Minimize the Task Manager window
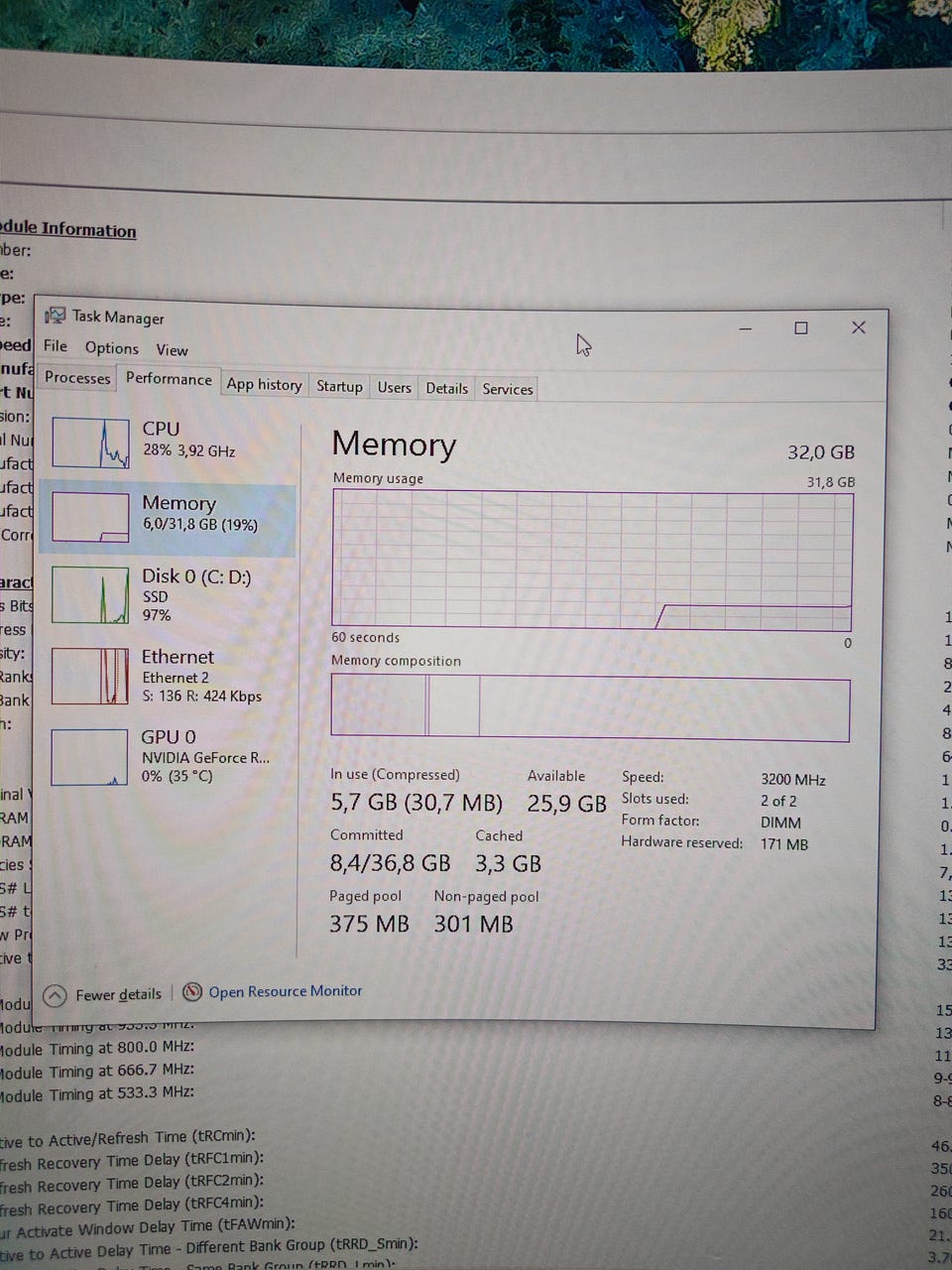 746,328
